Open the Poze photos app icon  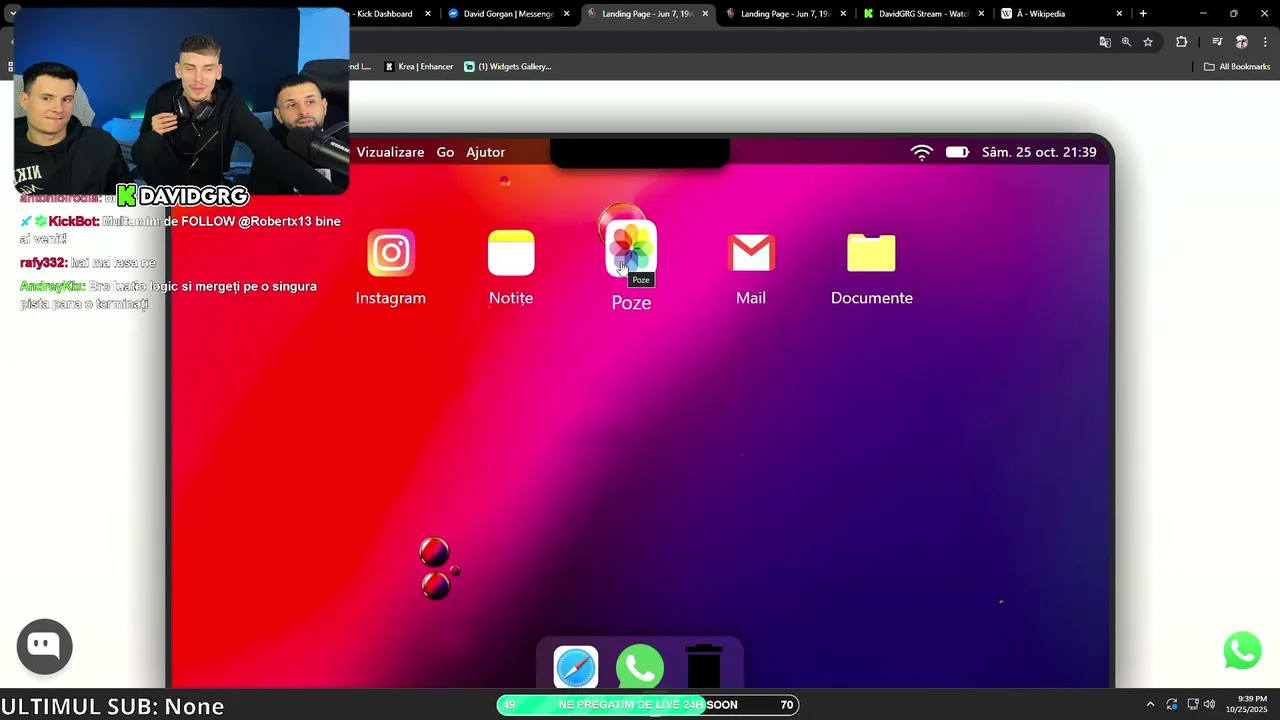click(x=631, y=249)
